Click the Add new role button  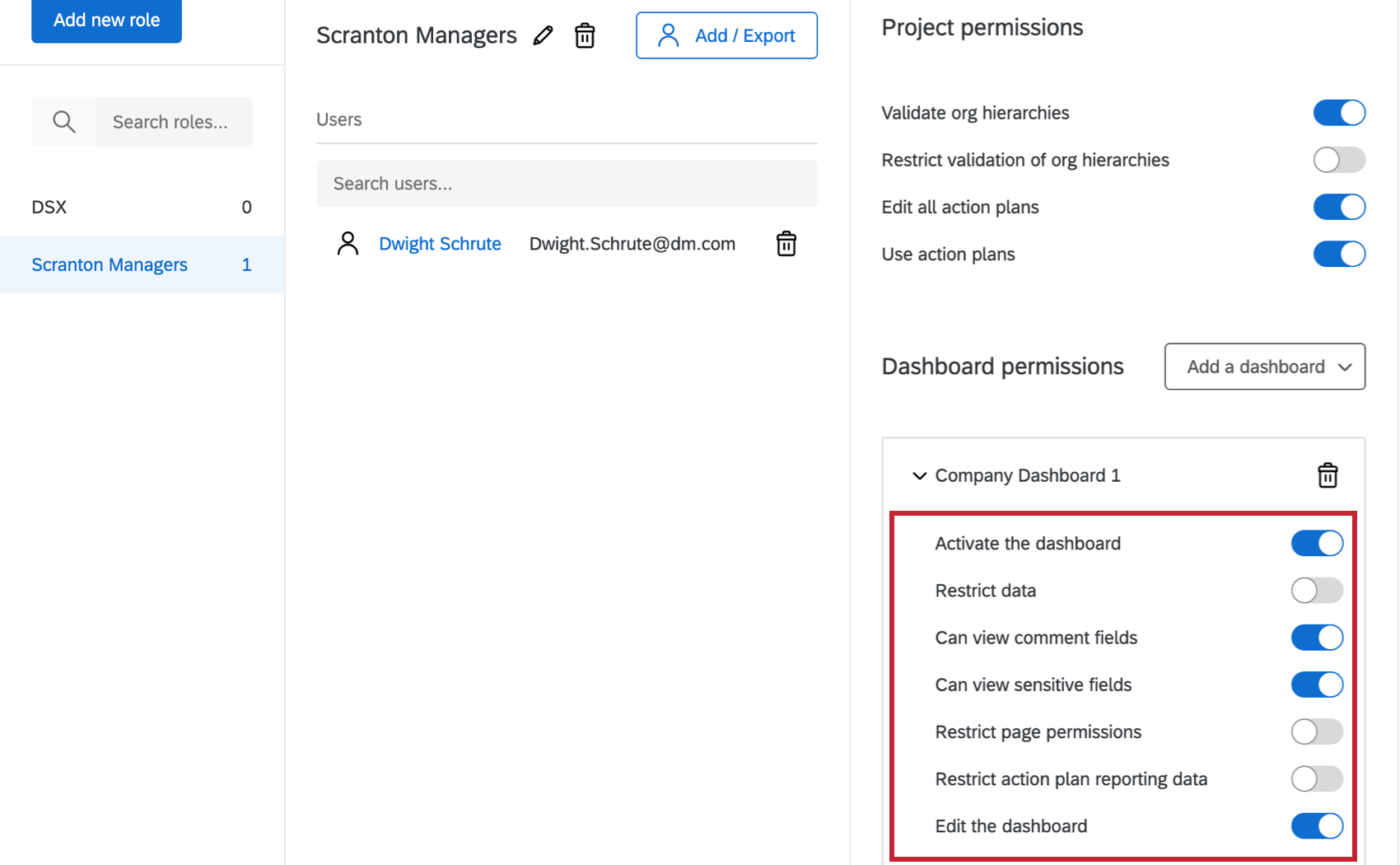coord(106,20)
